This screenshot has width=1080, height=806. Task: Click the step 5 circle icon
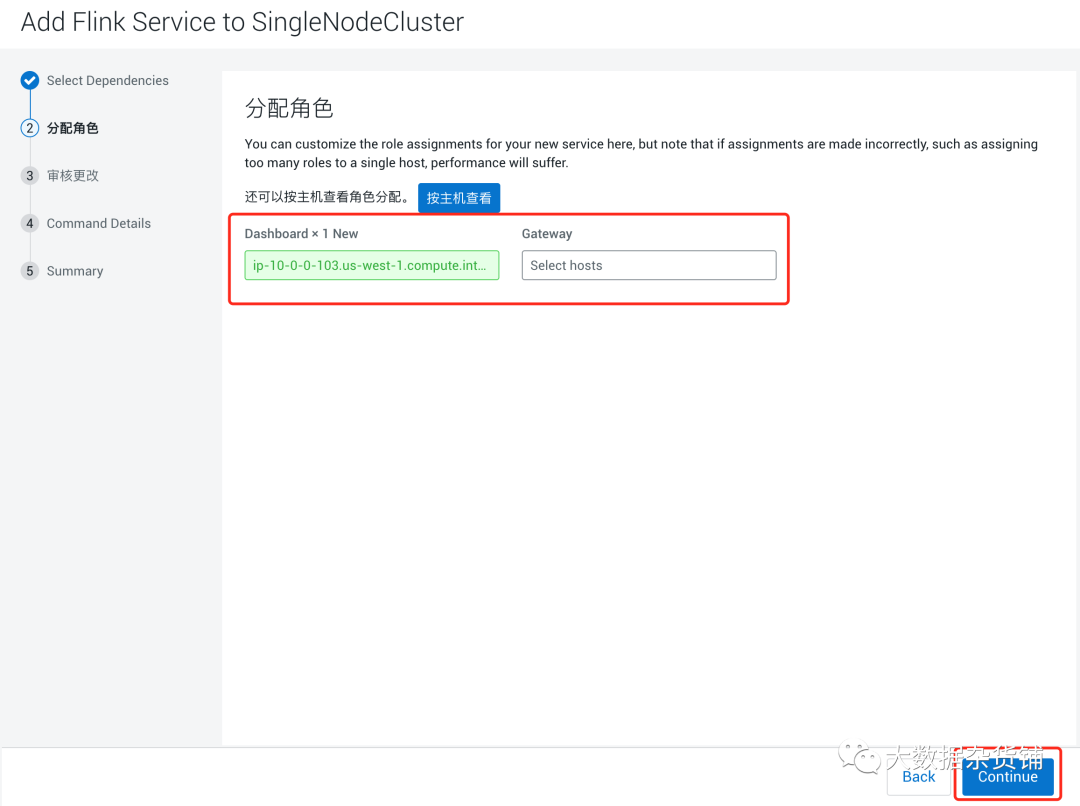click(30, 271)
